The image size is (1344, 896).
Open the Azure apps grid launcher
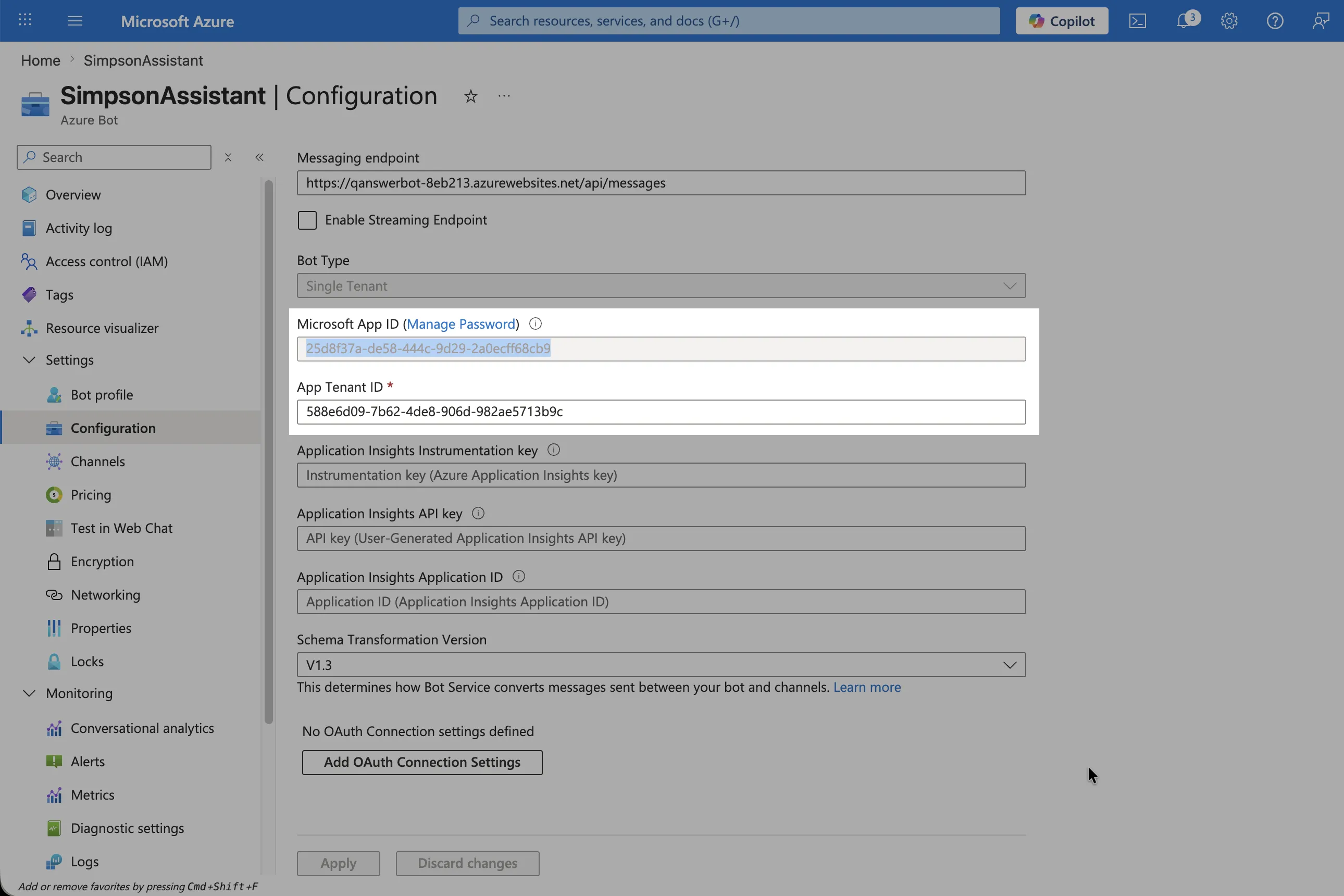24,20
